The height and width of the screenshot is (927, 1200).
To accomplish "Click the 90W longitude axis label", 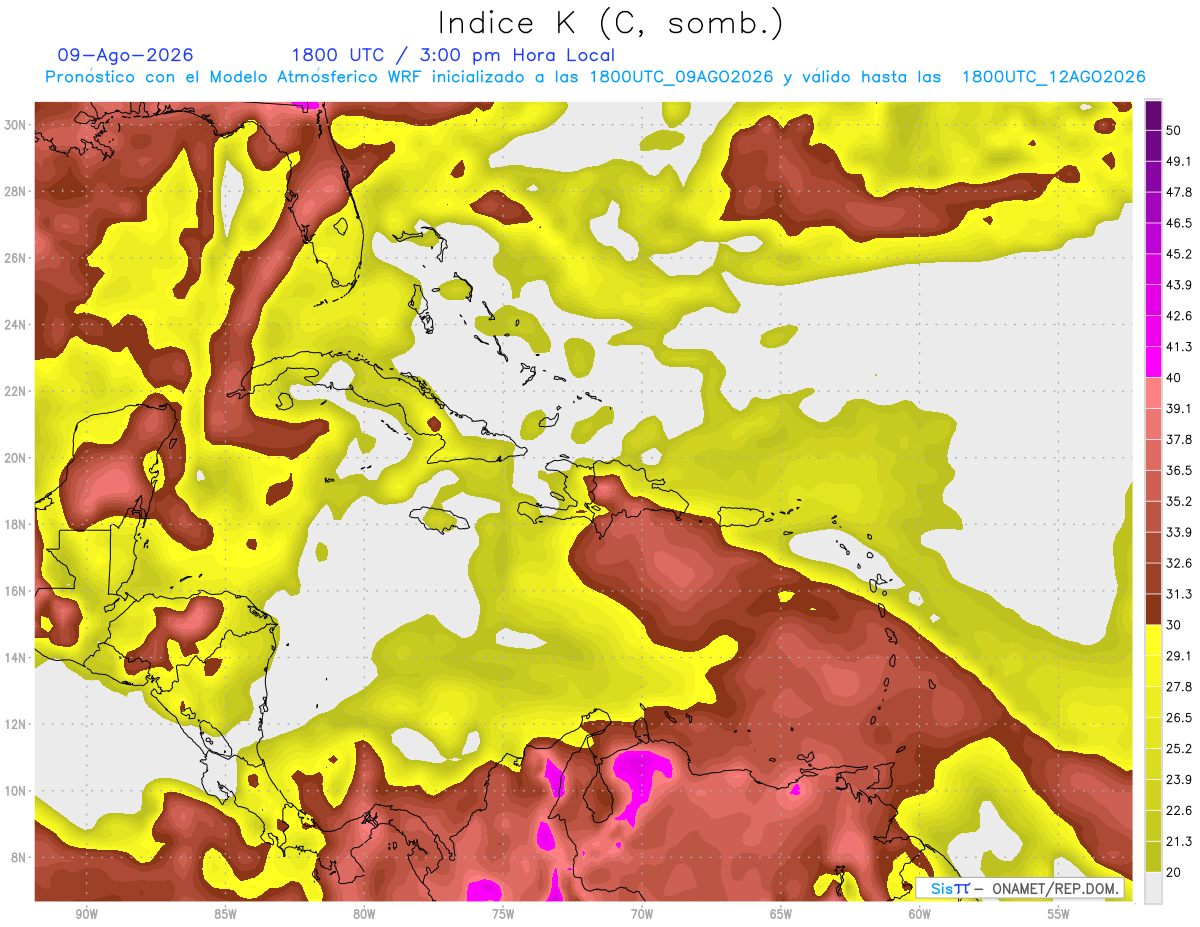I will pos(86,915).
